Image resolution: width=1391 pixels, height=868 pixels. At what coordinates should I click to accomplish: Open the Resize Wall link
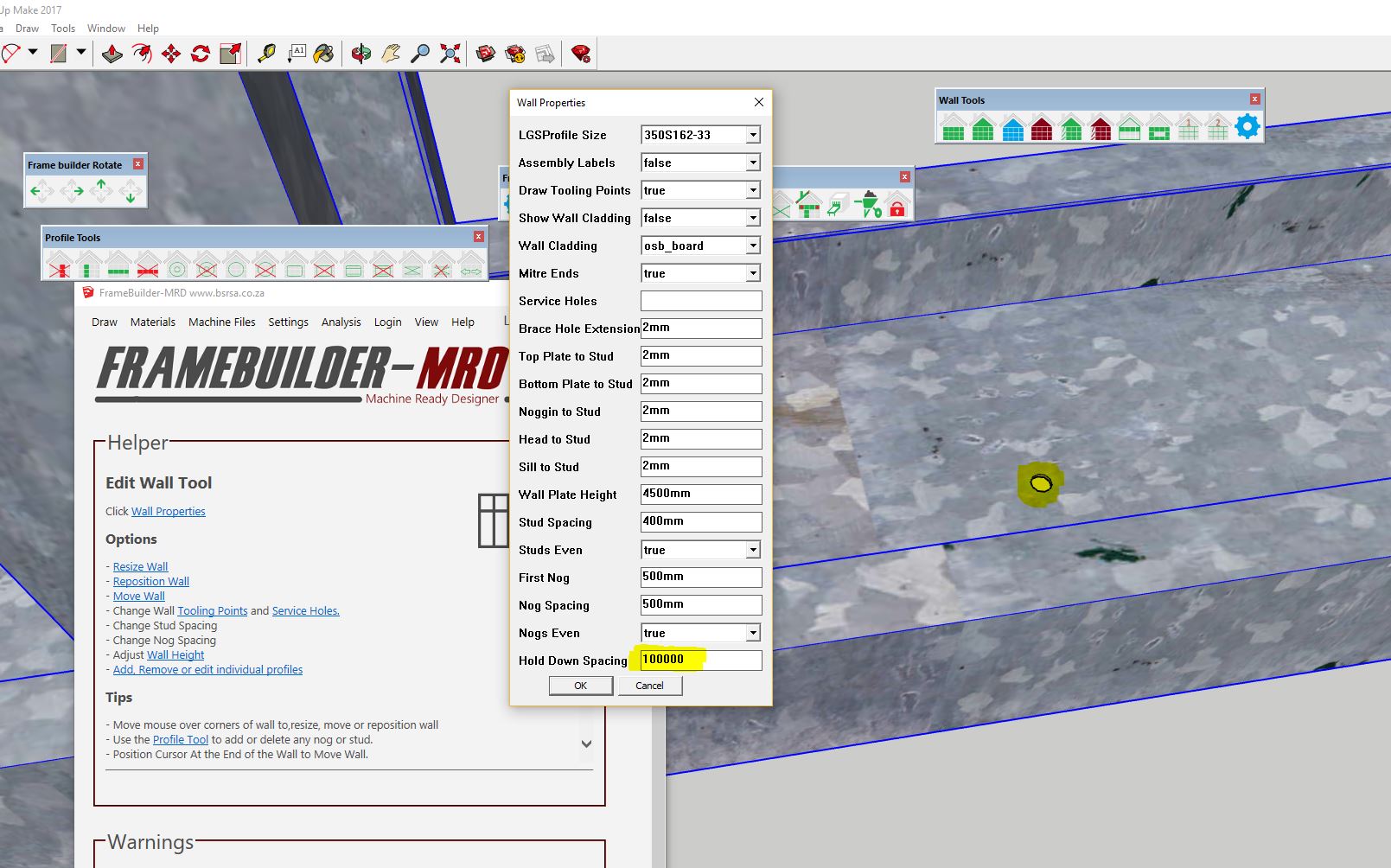tap(140, 566)
